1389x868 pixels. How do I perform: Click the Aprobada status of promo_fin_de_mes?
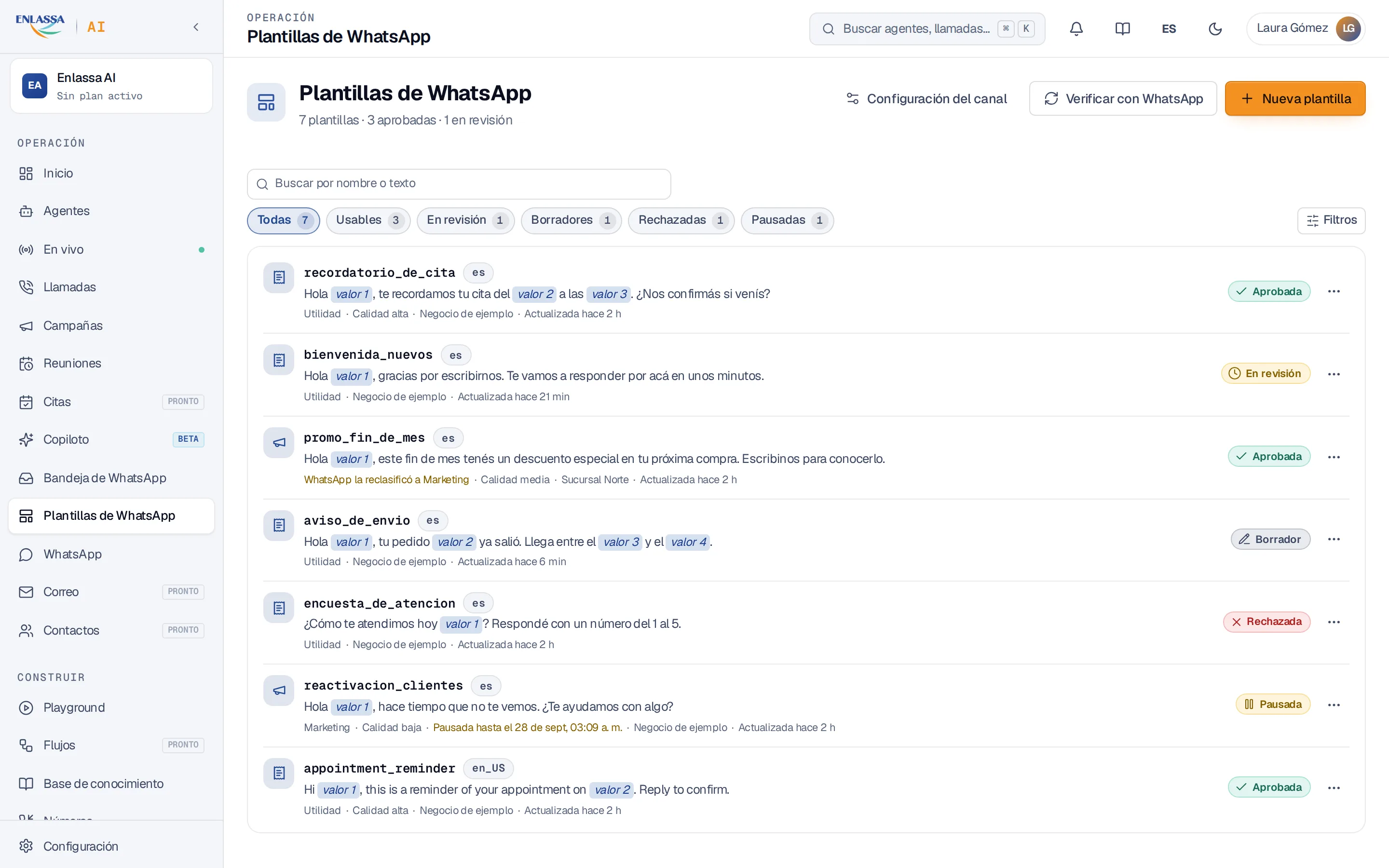pos(1269,456)
